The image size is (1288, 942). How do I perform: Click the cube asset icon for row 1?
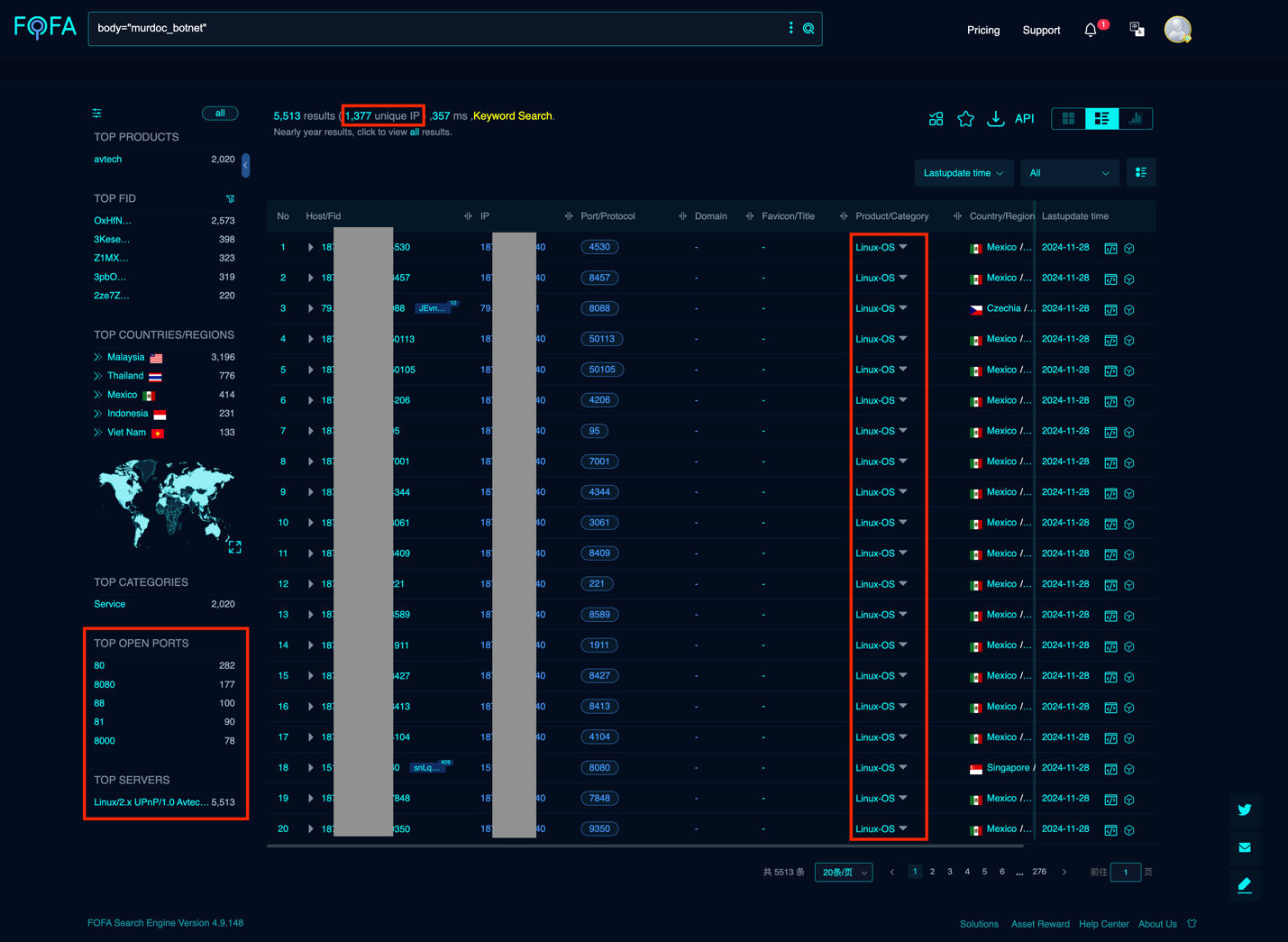coord(1129,249)
